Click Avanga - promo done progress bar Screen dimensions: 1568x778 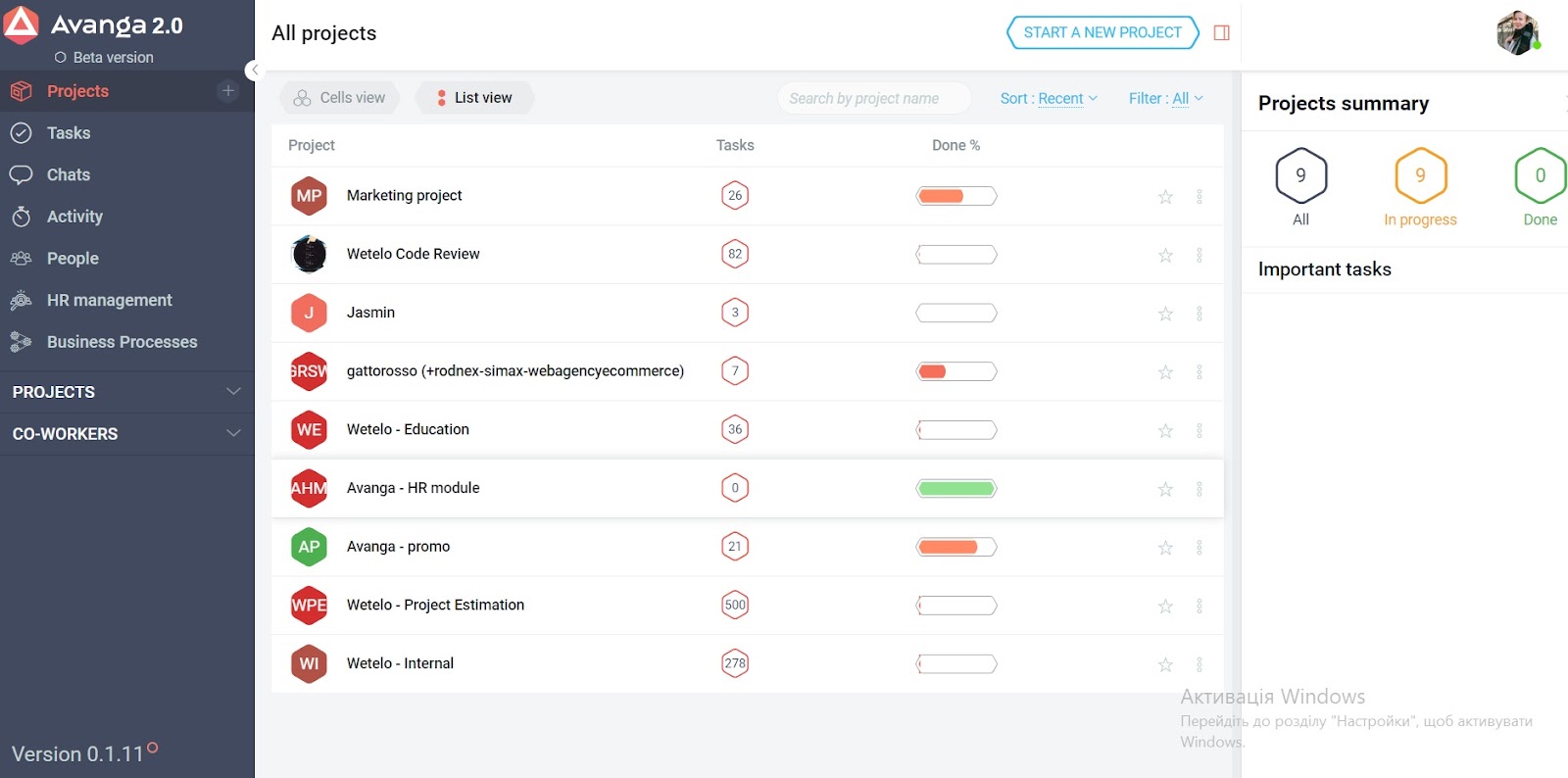(x=956, y=547)
